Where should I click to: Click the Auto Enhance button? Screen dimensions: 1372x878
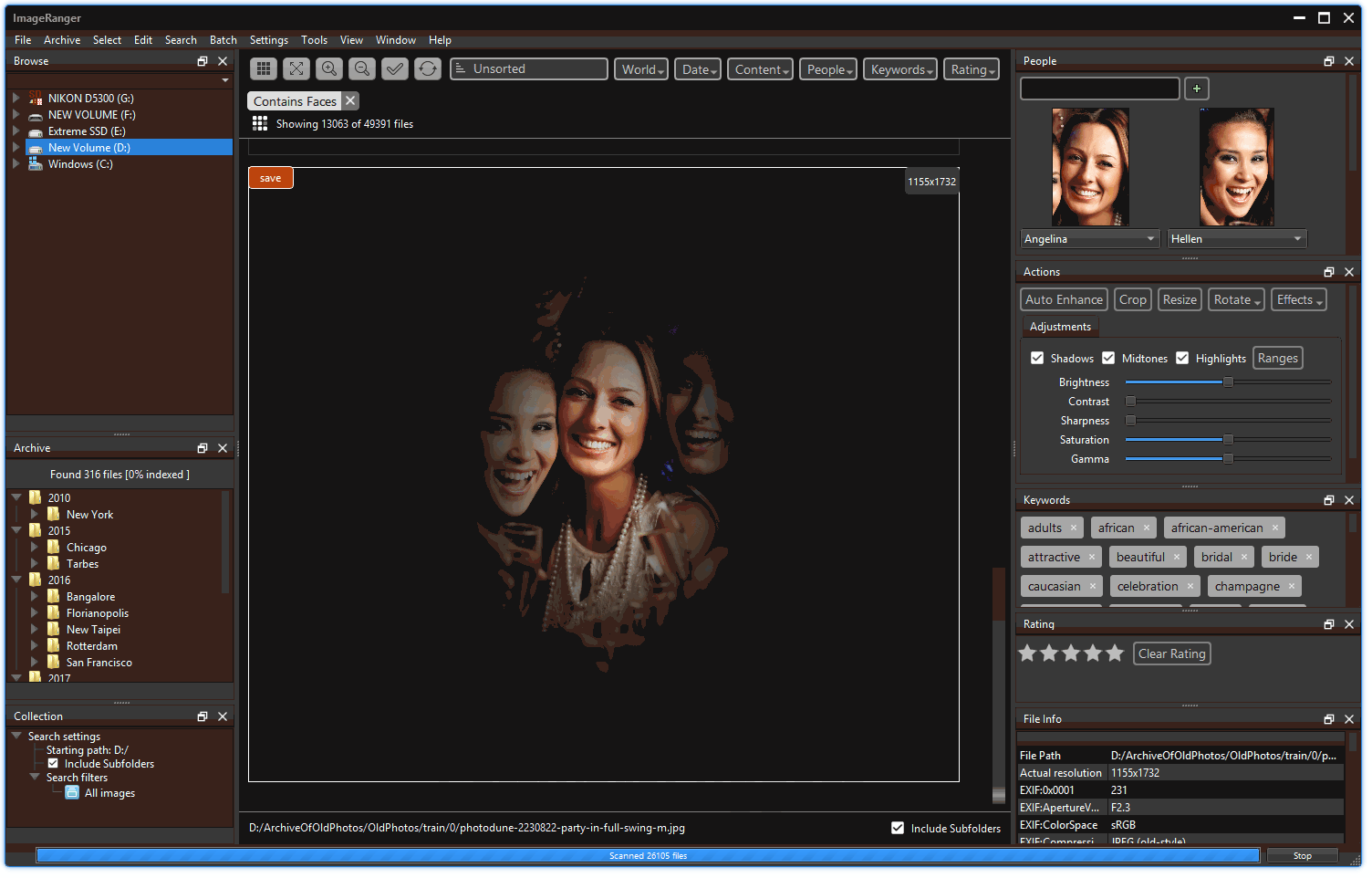[x=1064, y=298]
